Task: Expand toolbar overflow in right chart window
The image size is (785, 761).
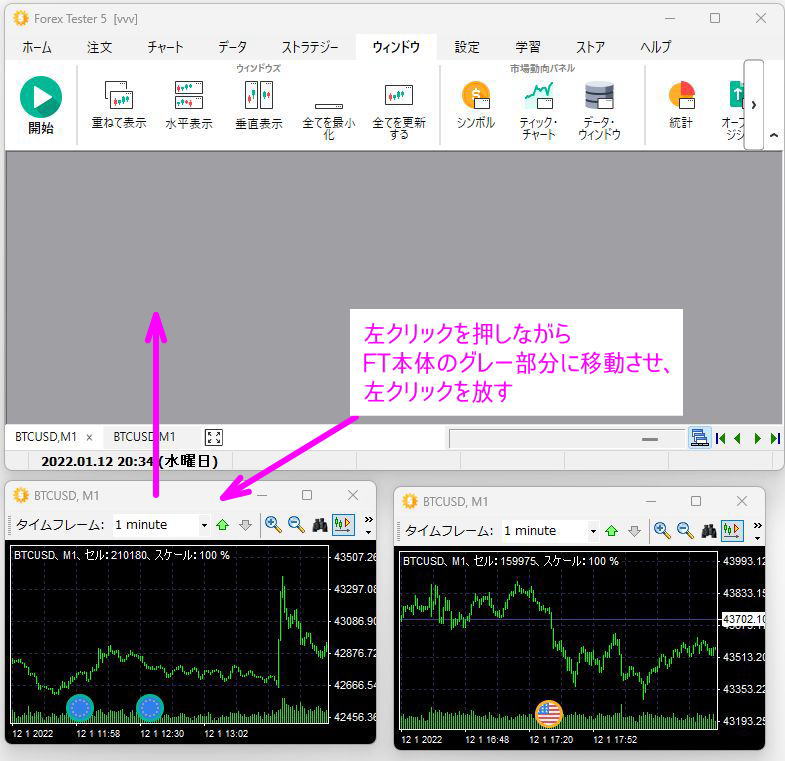Action: [758, 531]
